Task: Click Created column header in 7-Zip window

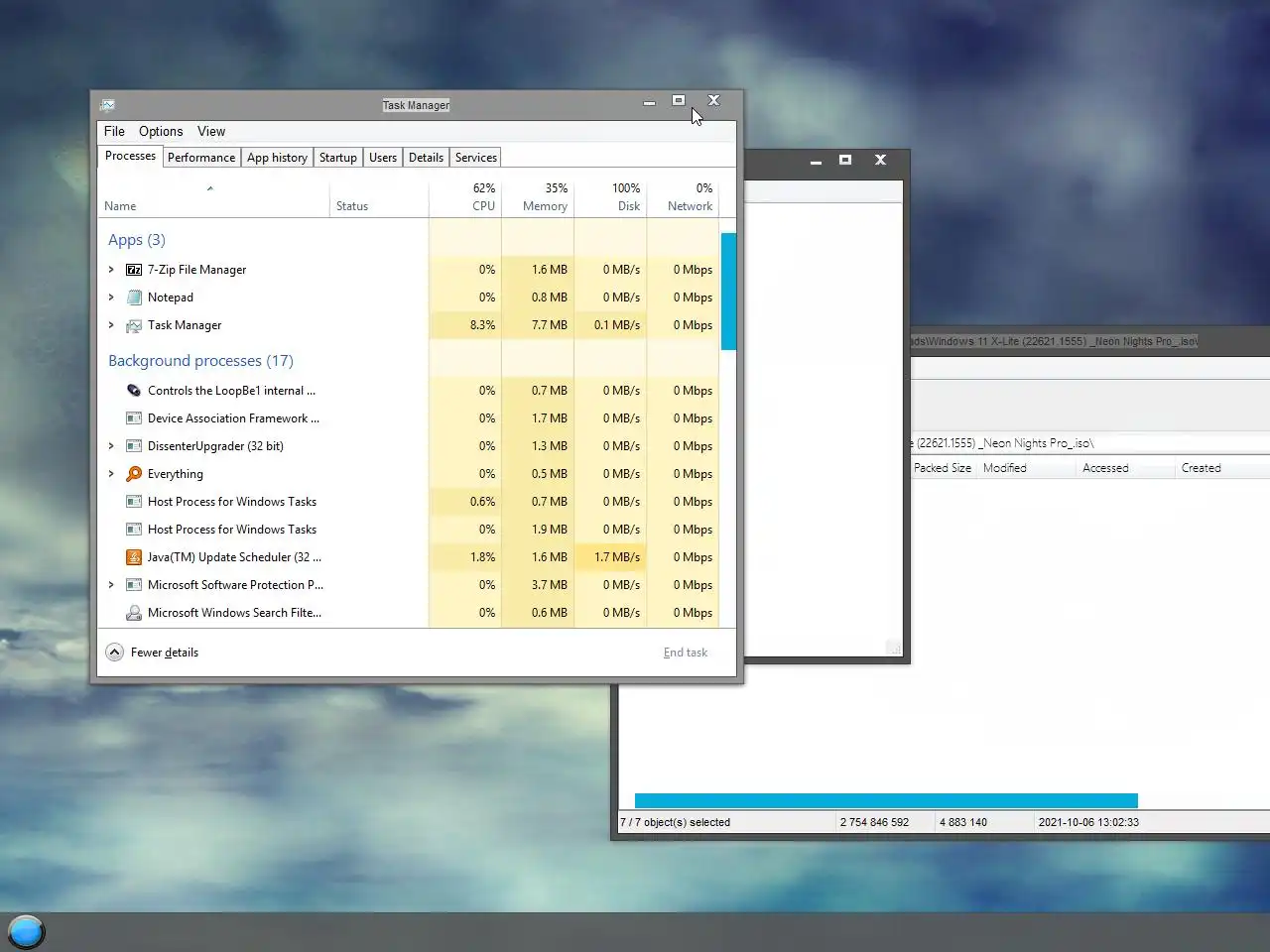Action: 1222,468
